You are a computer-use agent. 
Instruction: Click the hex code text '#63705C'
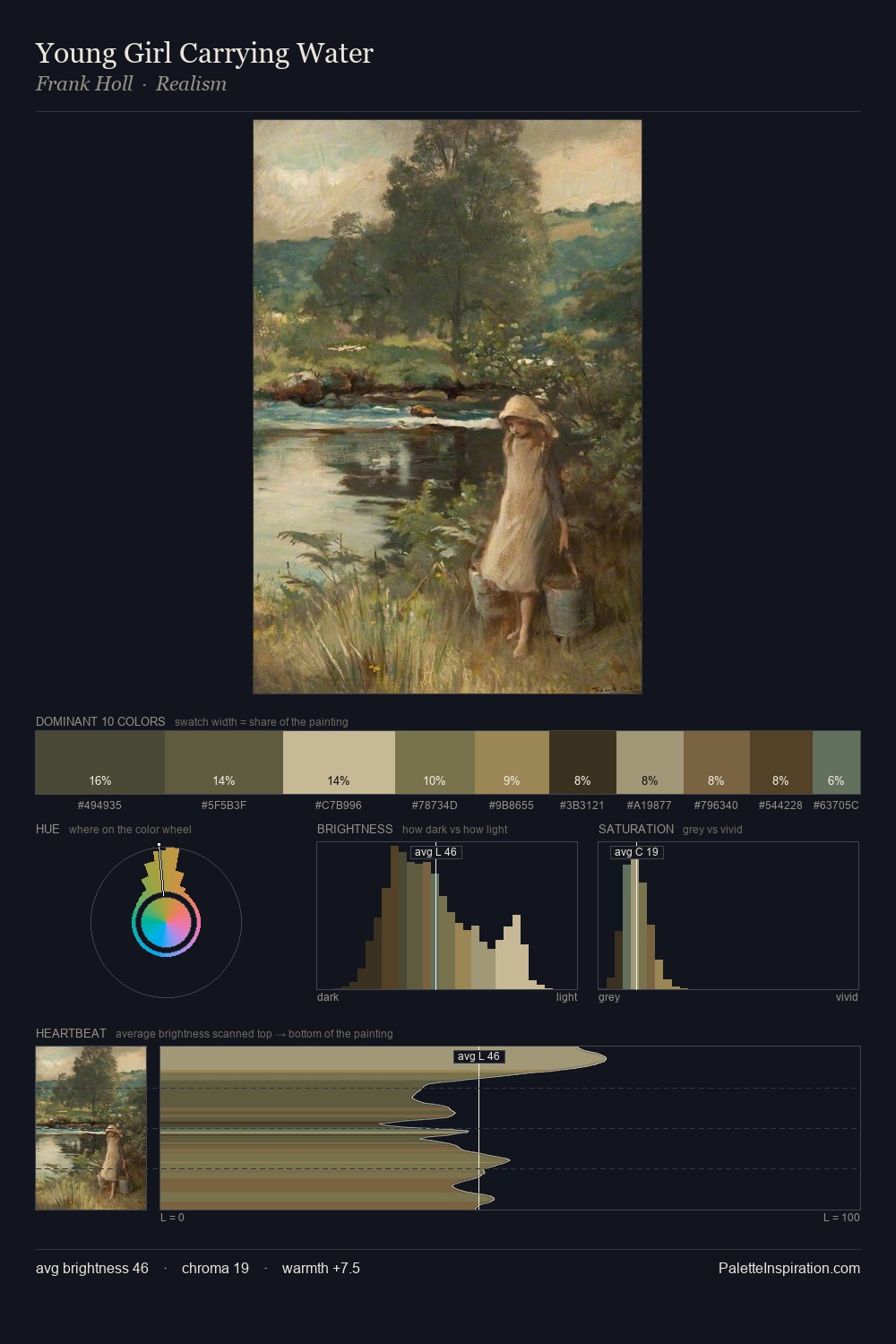pyautogui.click(x=836, y=806)
